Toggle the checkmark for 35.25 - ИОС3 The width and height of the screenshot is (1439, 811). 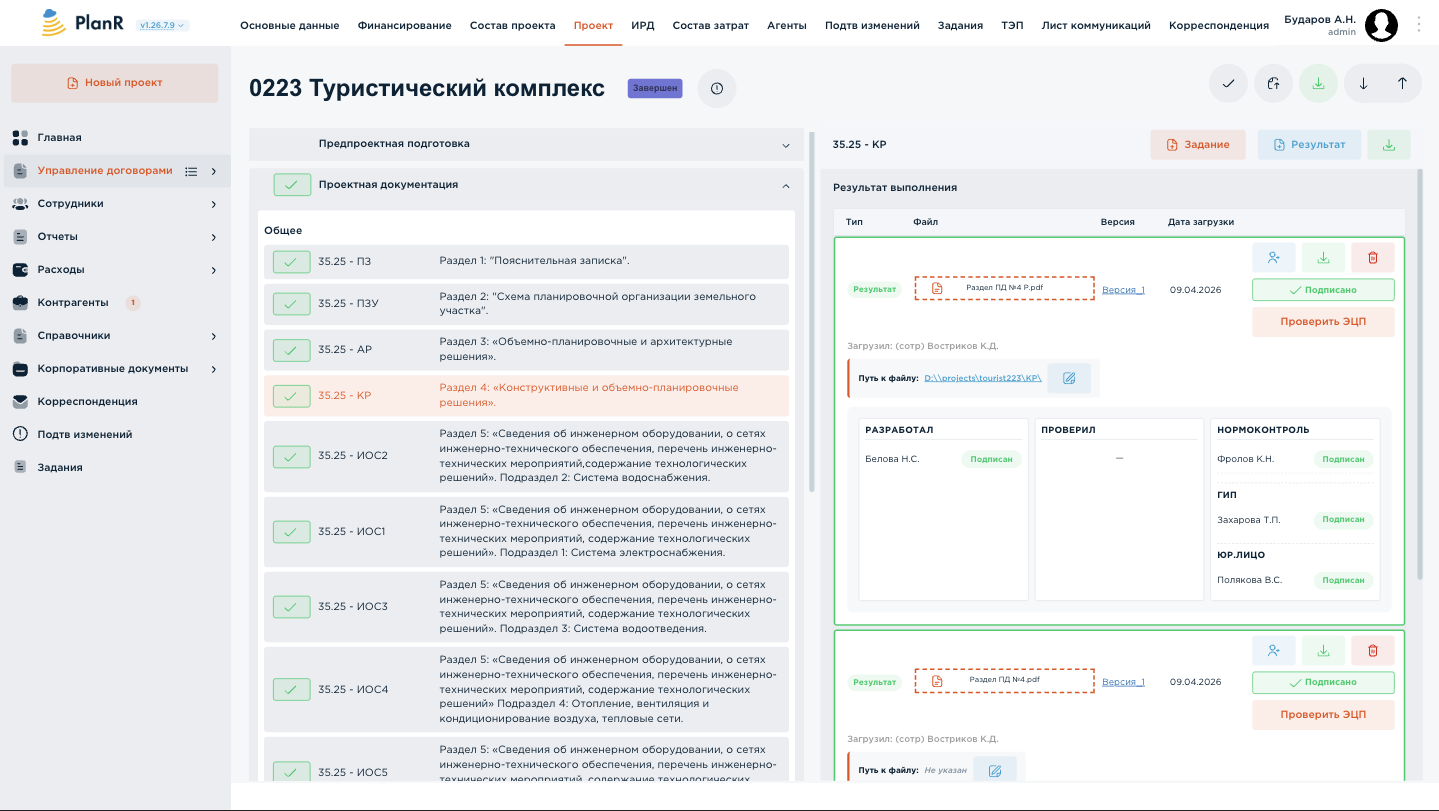pyautogui.click(x=292, y=607)
